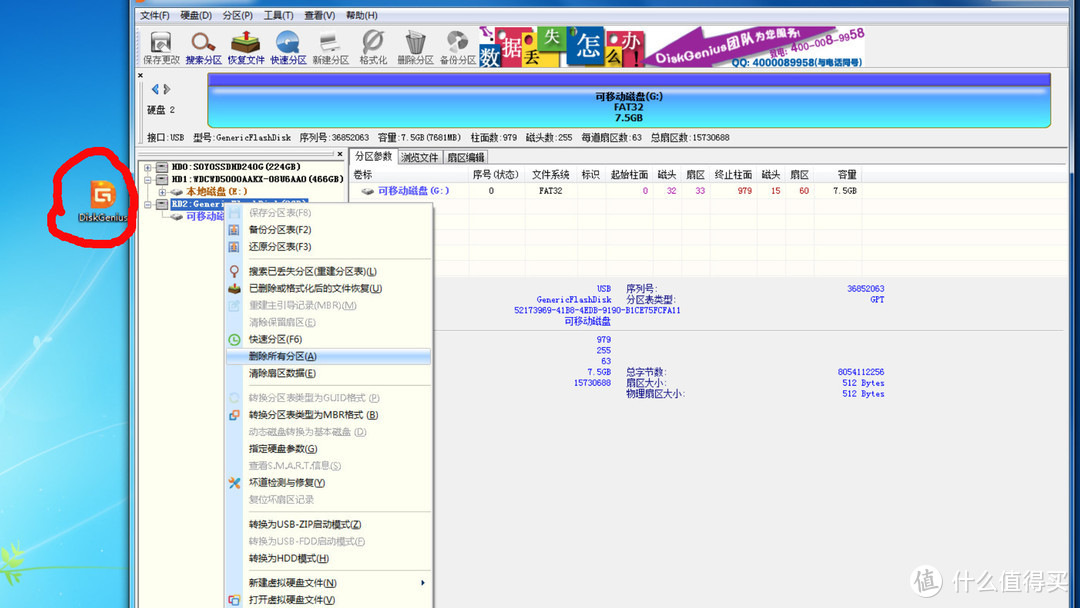
Task: Choose 删除所有分区(A) from context menu
Action: point(283,356)
